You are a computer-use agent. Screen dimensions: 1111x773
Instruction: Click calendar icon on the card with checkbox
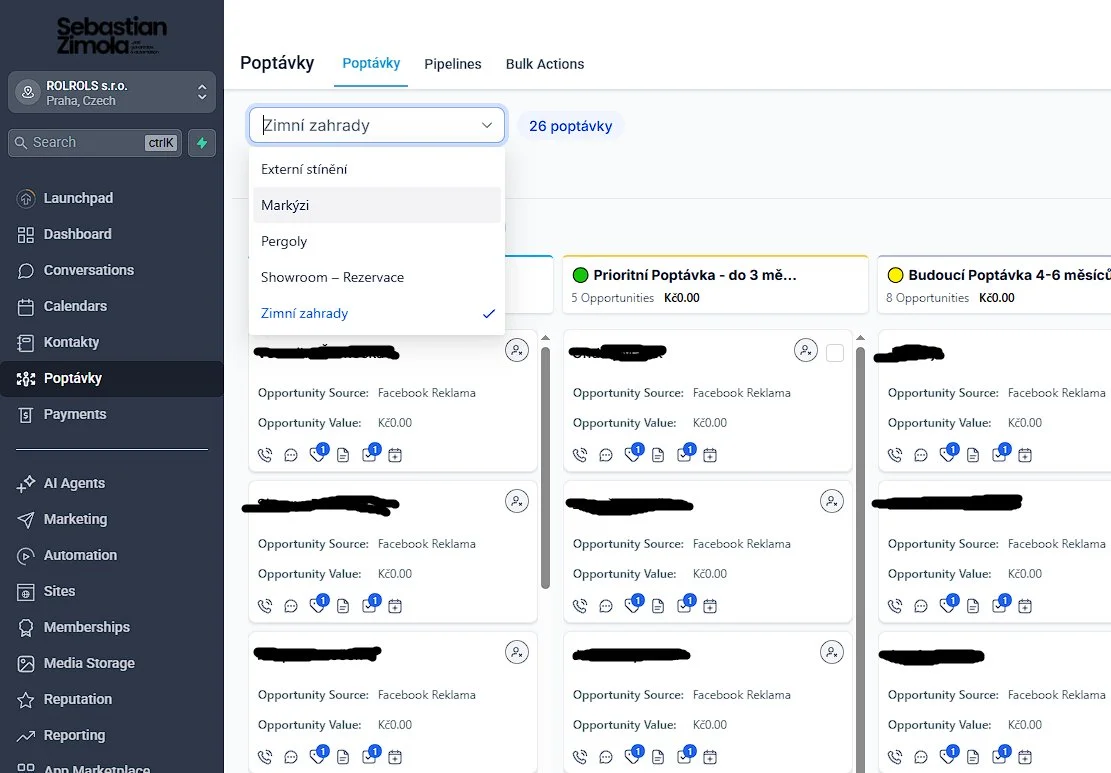point(710,455)
